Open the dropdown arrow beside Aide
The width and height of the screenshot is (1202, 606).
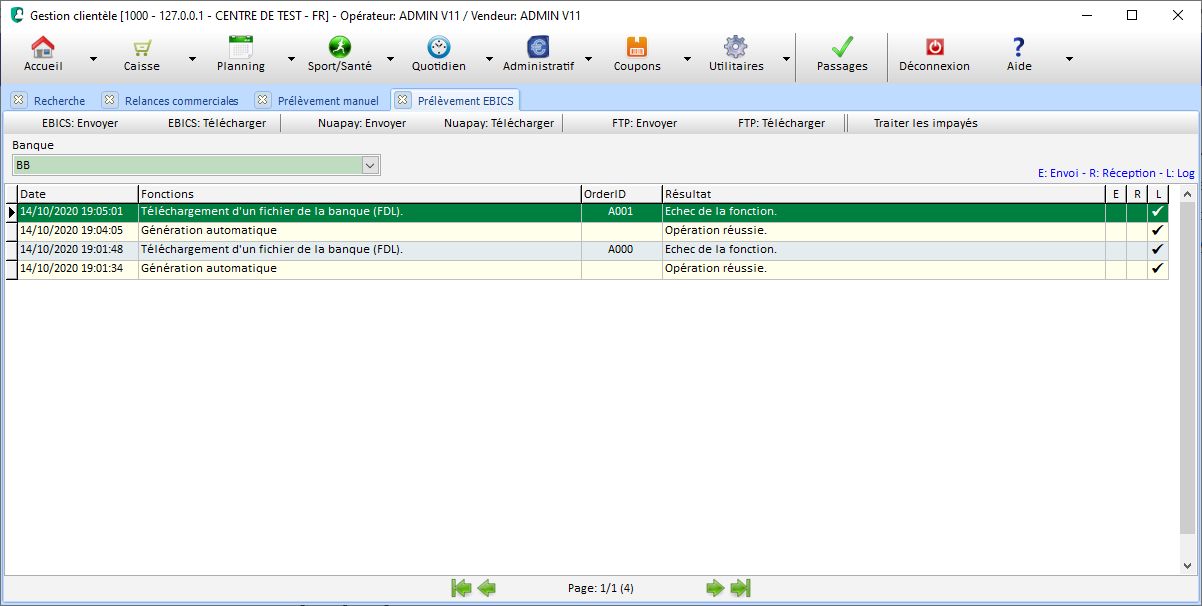pos(1069,59)
